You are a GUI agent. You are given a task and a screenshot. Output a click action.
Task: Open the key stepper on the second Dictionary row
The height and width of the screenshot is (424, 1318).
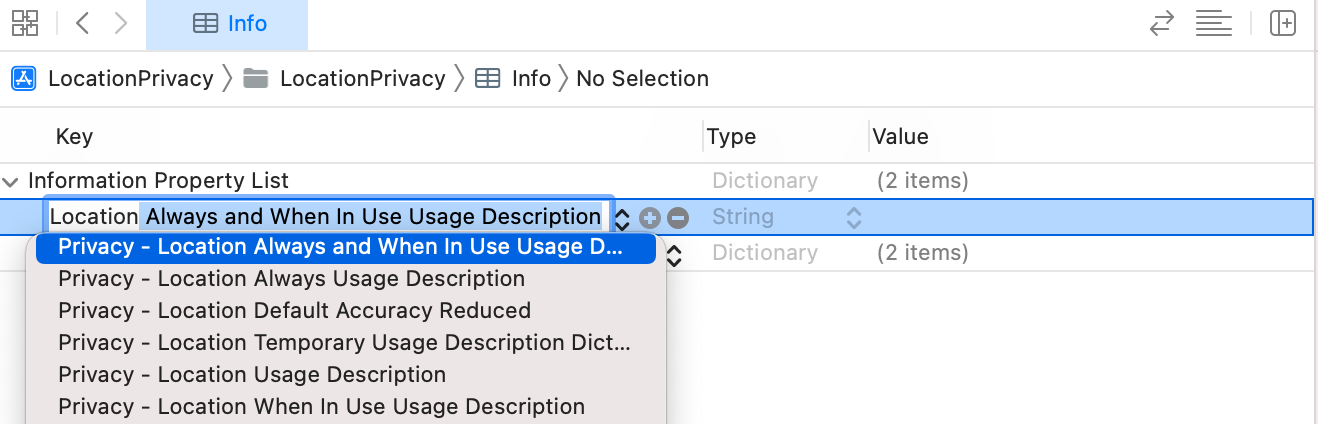674,254
